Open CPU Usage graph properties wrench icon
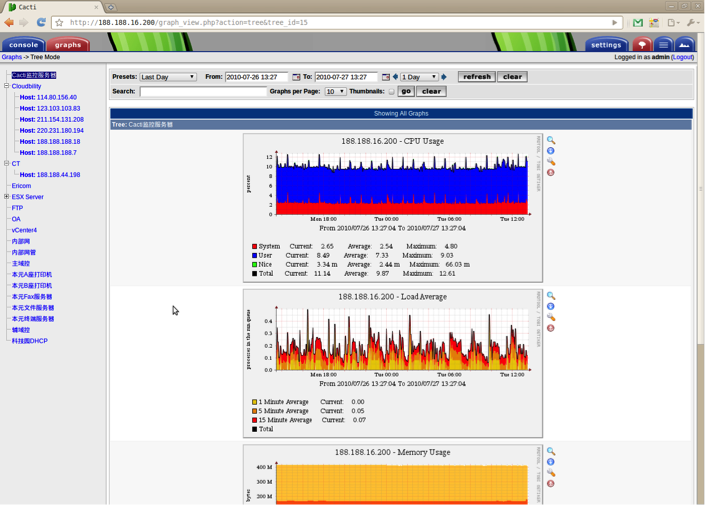 tap(551, 161)
